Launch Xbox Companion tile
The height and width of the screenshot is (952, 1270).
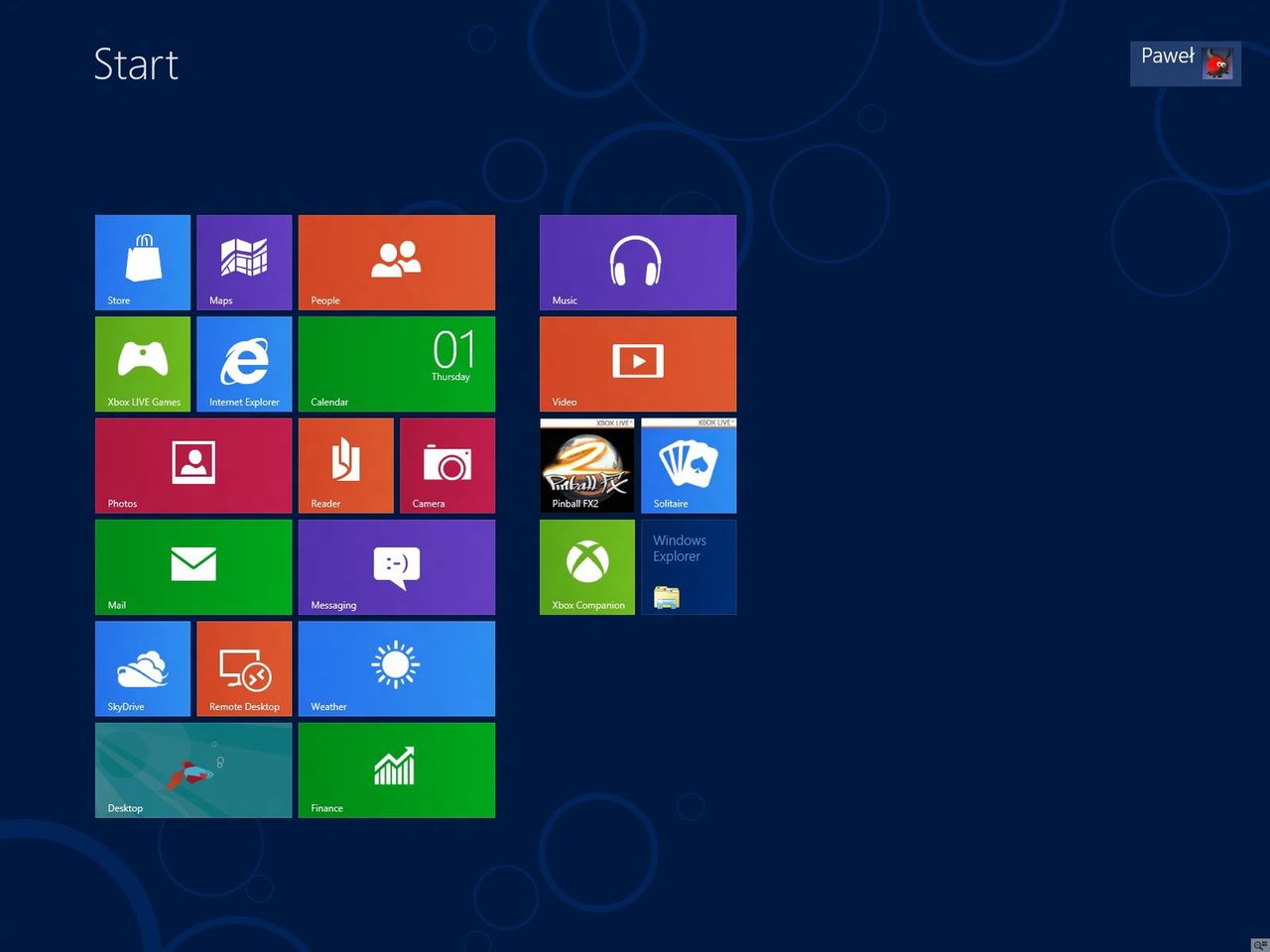(x=587, y=567)
